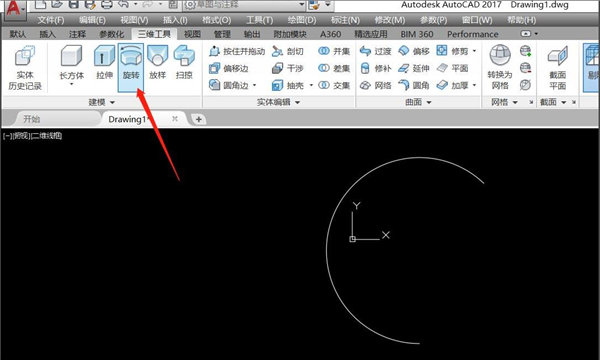The width and height of the screenshot is (600, 360).
Task: Open the 加厚 dropdown arrow
Action: [x=474, y=85]
